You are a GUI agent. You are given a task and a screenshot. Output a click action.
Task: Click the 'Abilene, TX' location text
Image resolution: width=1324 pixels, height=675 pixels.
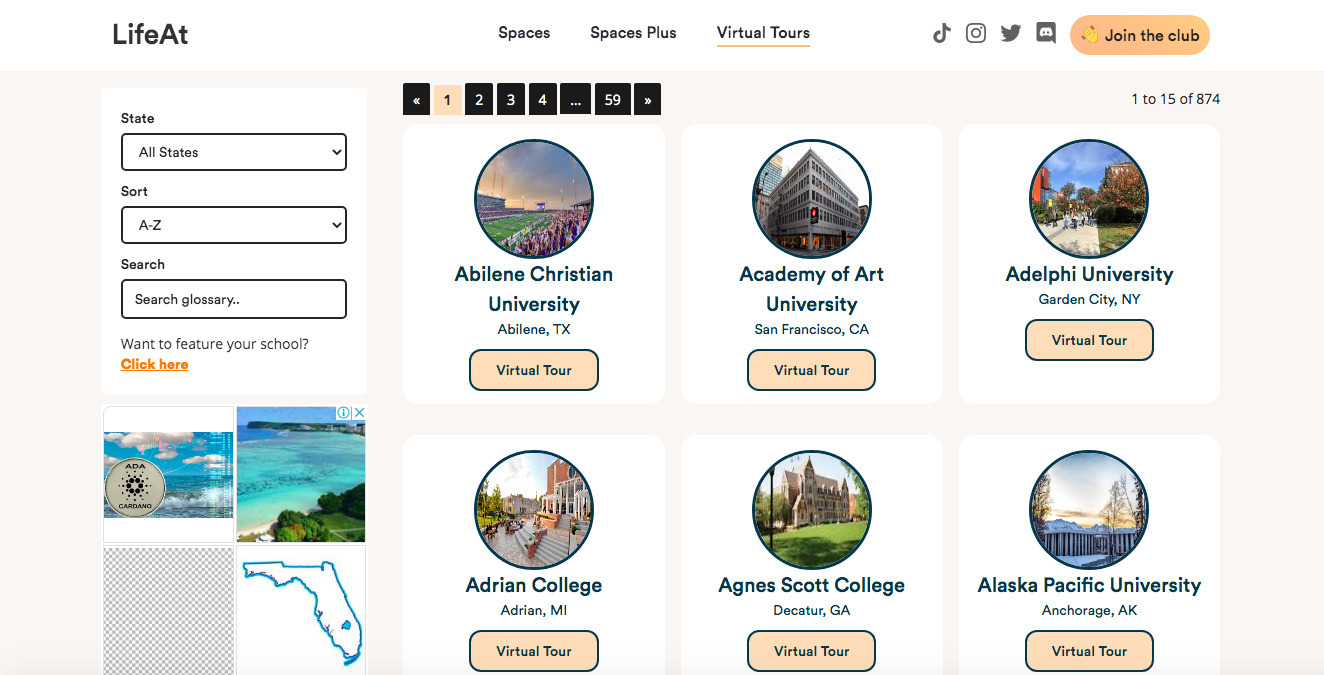coord(534,329)
